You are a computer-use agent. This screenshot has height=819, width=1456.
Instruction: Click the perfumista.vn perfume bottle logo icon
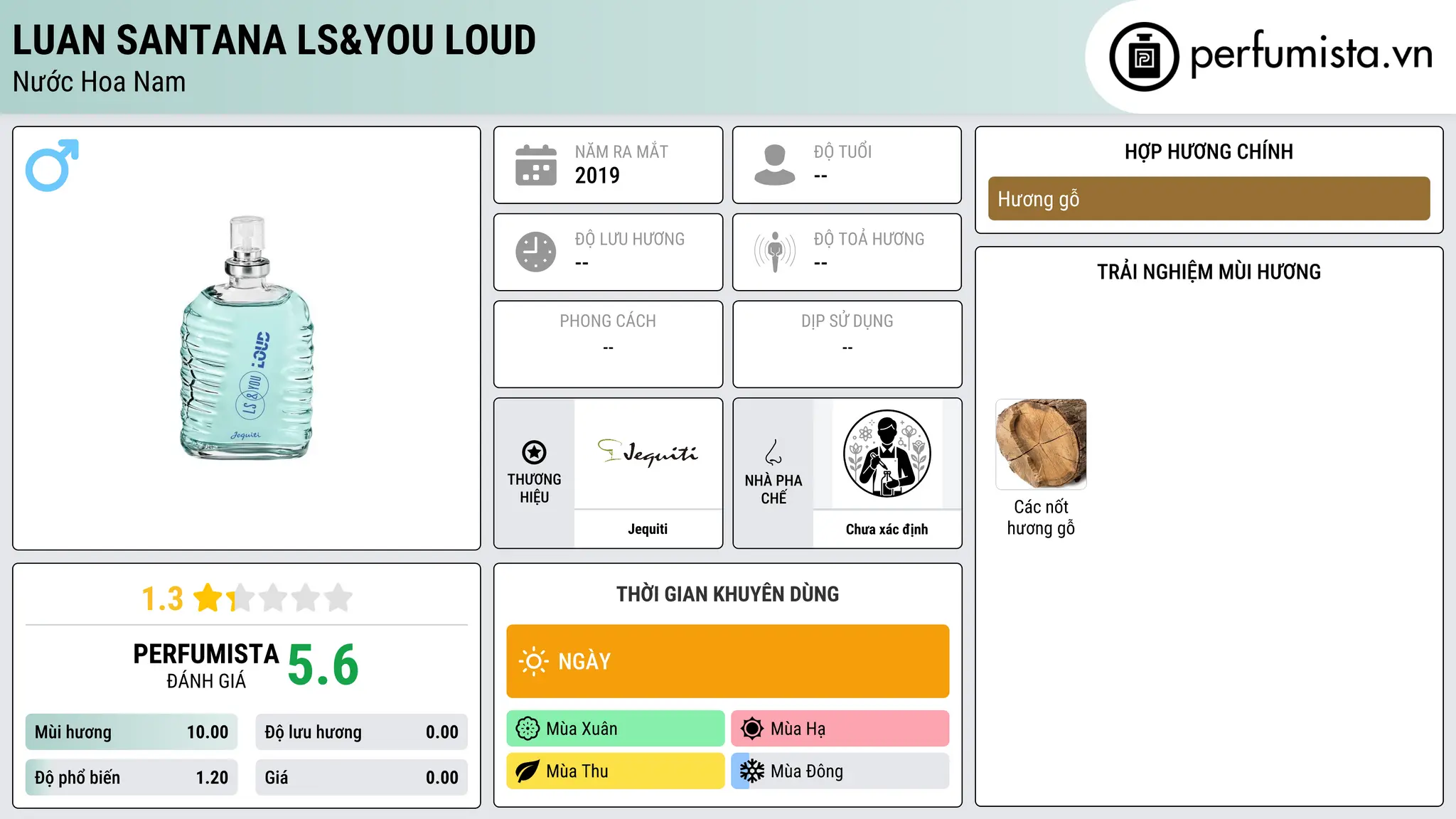coord(1144,57)
